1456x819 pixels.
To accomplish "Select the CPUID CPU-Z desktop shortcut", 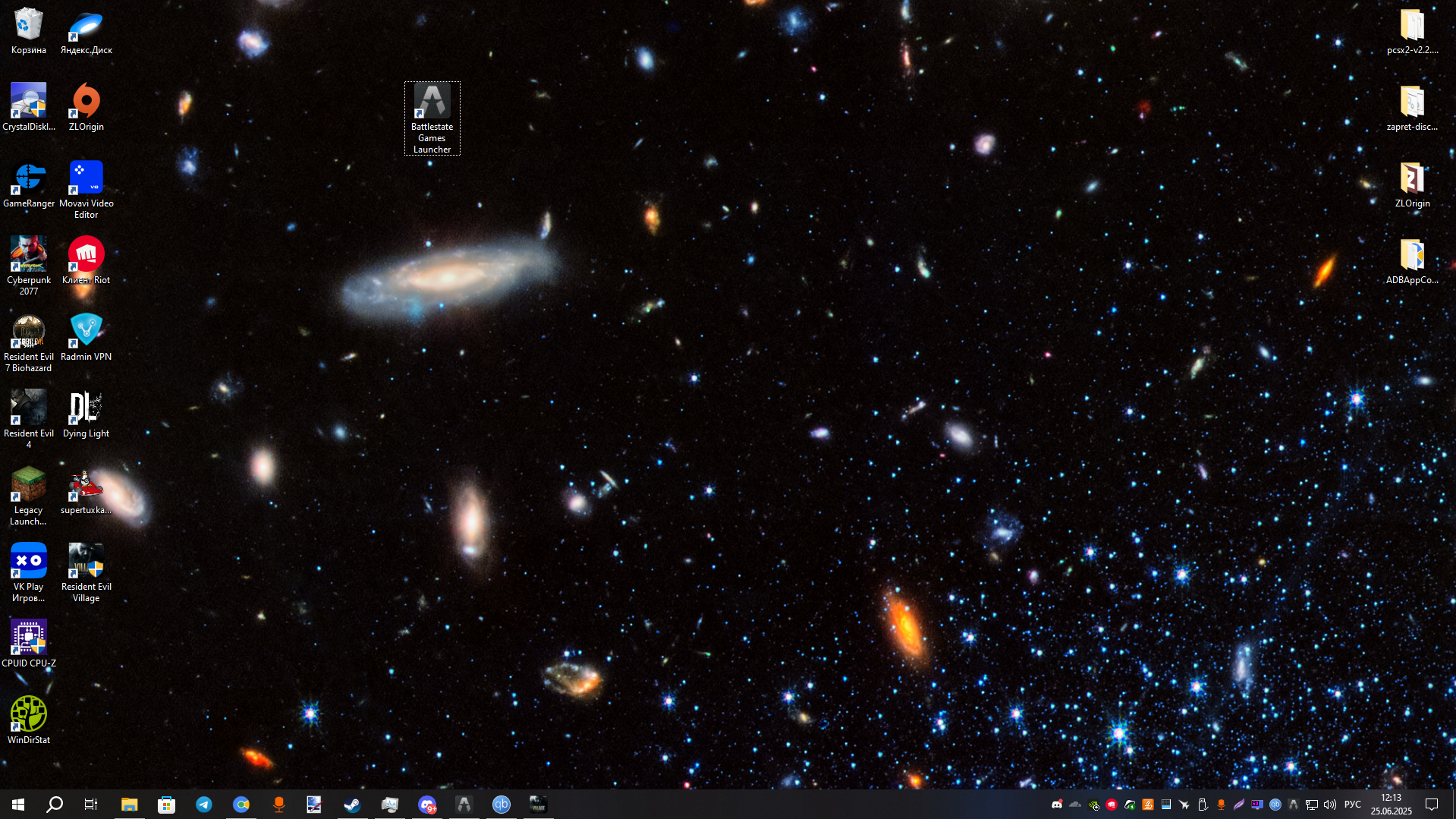I will pyautogui.click(x=29, y=644).
